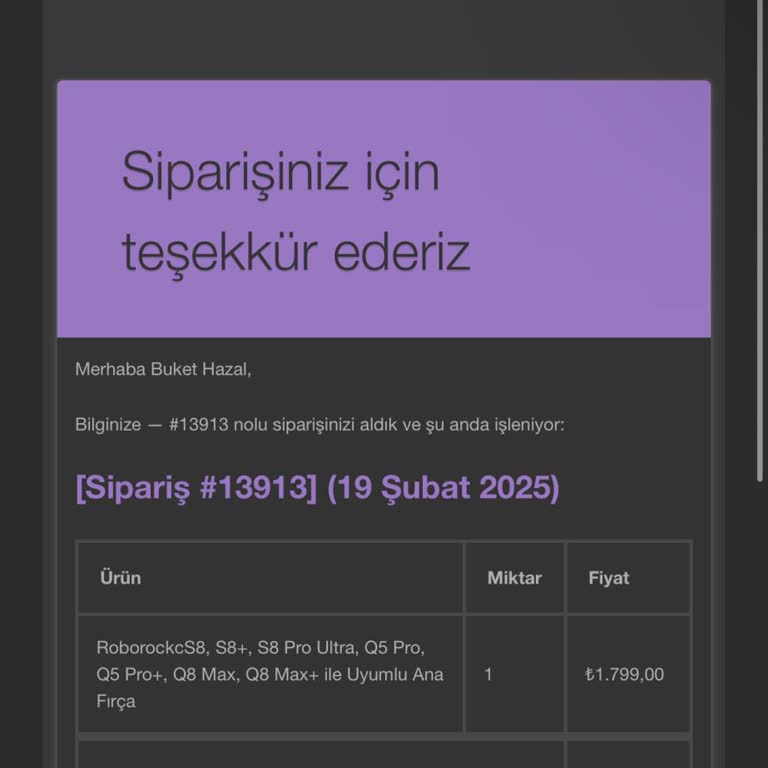Click the sentence mentioning order #13913 being processed

(319, 425)
